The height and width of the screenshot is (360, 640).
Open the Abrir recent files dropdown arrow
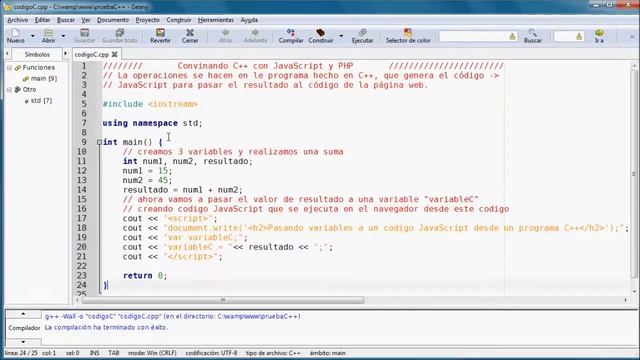point(63,36)
